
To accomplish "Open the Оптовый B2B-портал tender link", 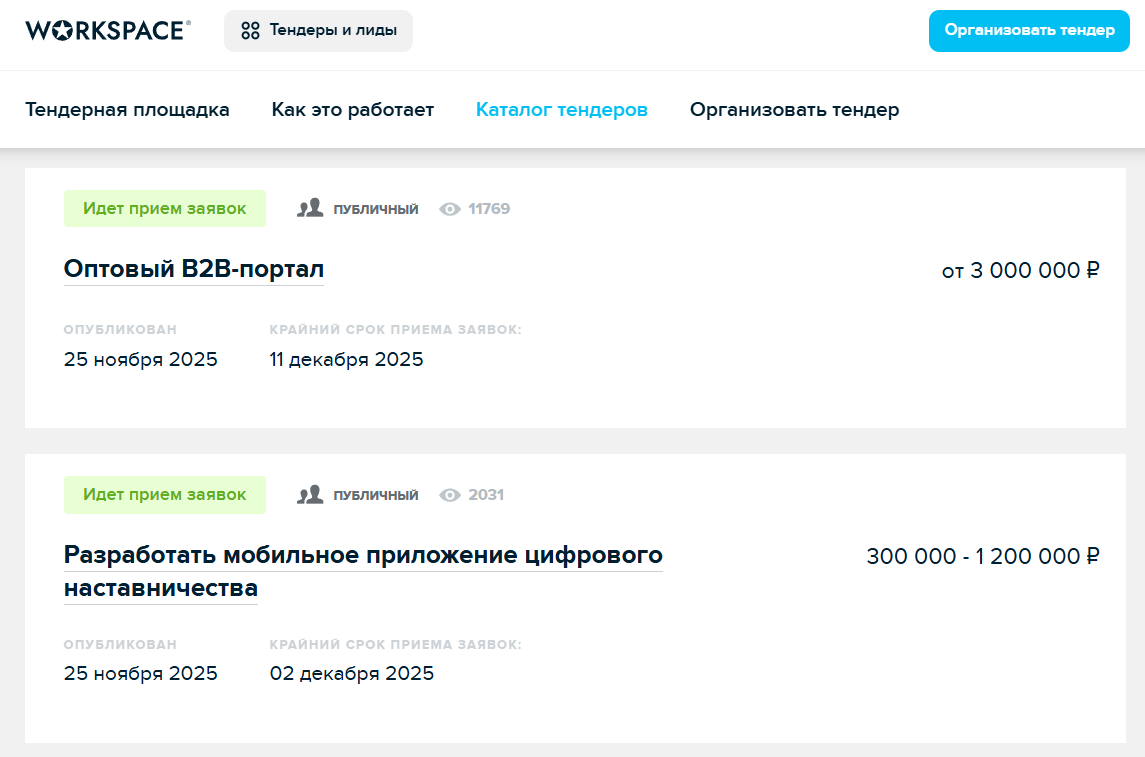I will pos(194,269).
